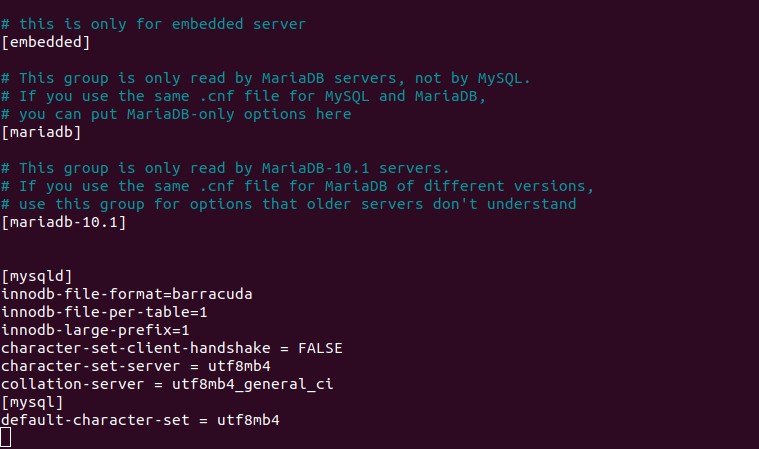Click the [embedded] section header
This screenshot has height=449, width=759.
(46, 42)
